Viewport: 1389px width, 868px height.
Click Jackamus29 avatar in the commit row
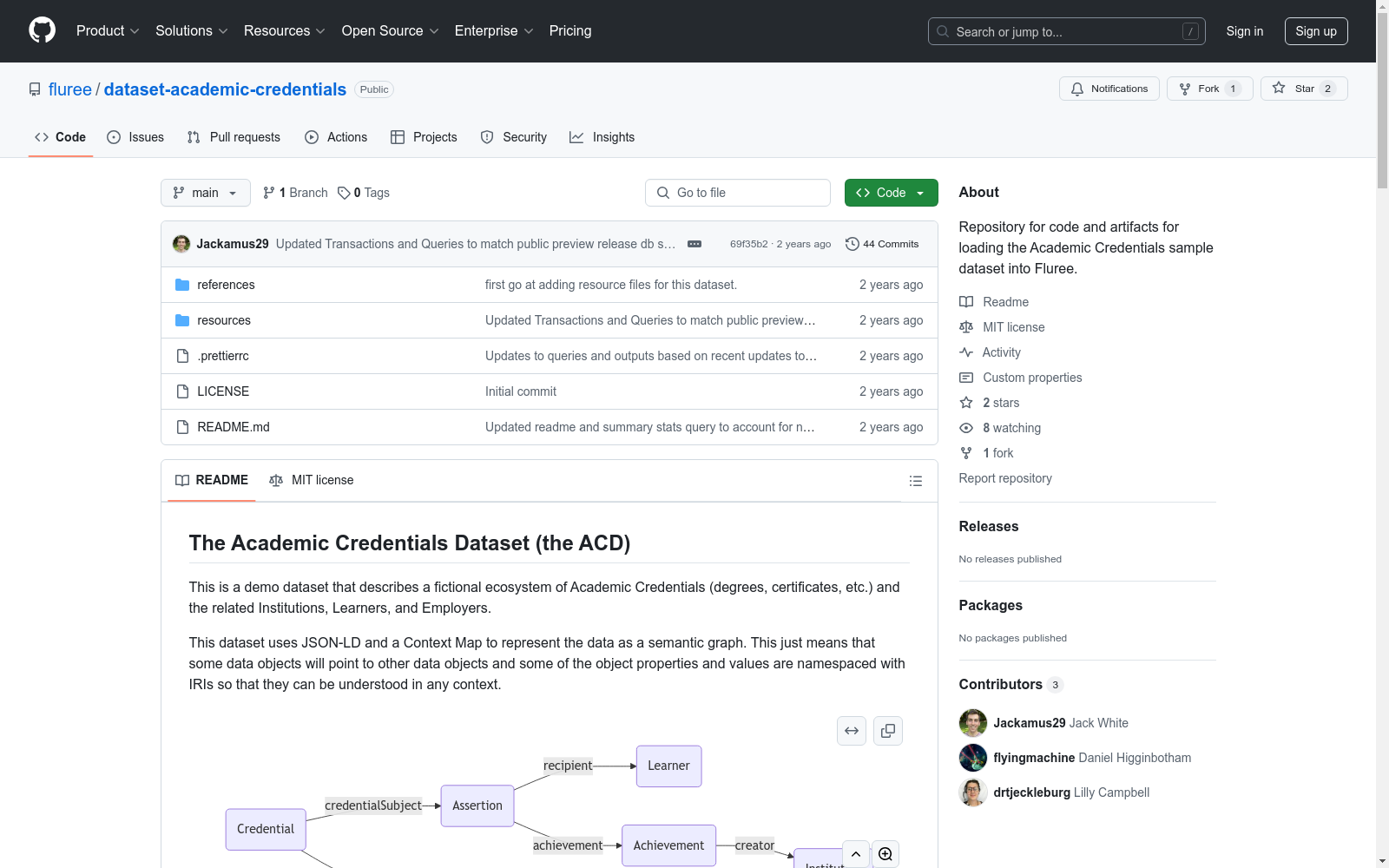click(x=181, y=244)
